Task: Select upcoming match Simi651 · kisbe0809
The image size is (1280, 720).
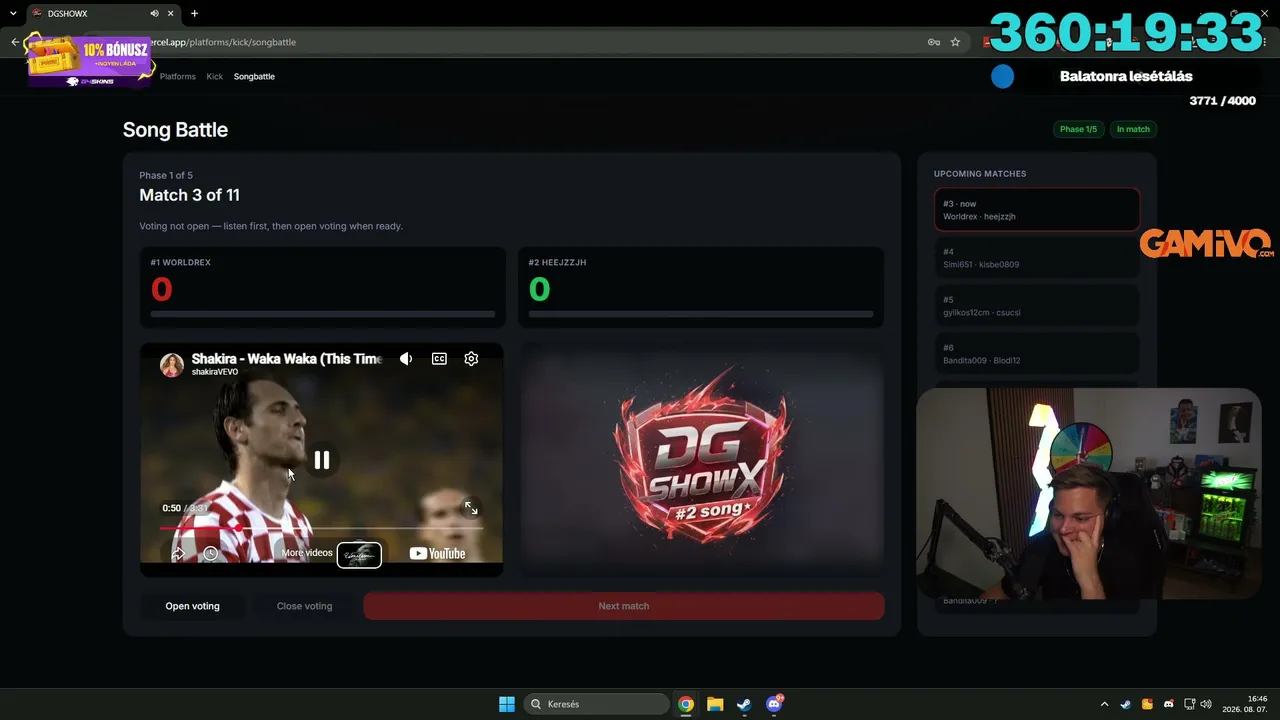Action: (1037, 258)
